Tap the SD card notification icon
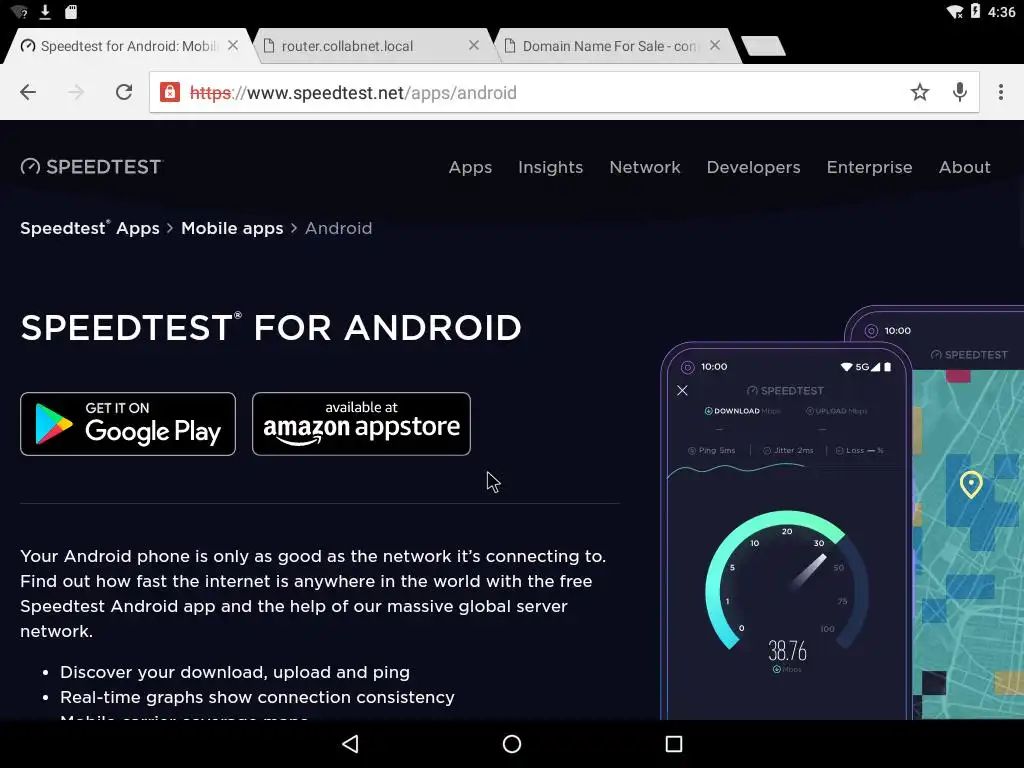The width and height of the screenshot is (1024, 768). click(x=71, y=12)
